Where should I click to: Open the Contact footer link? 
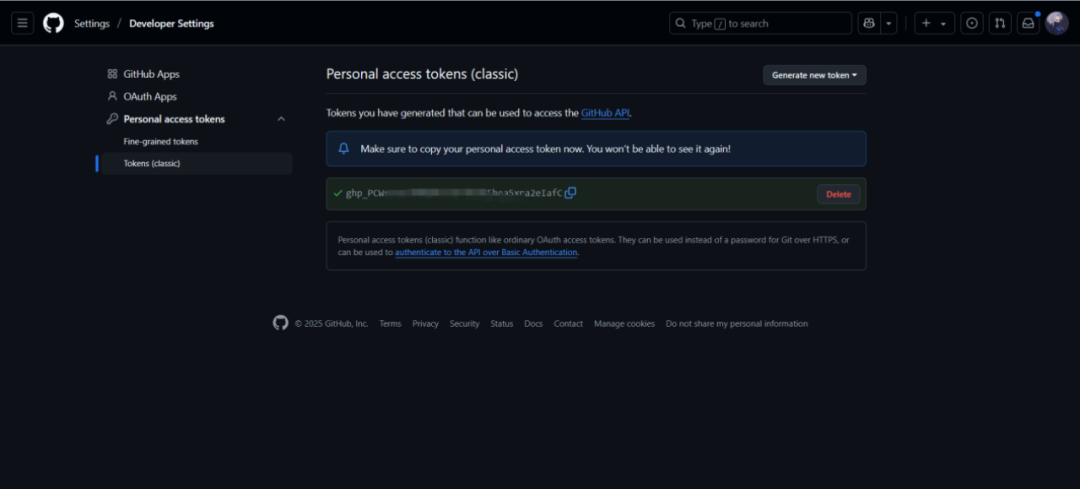[568, 324]
